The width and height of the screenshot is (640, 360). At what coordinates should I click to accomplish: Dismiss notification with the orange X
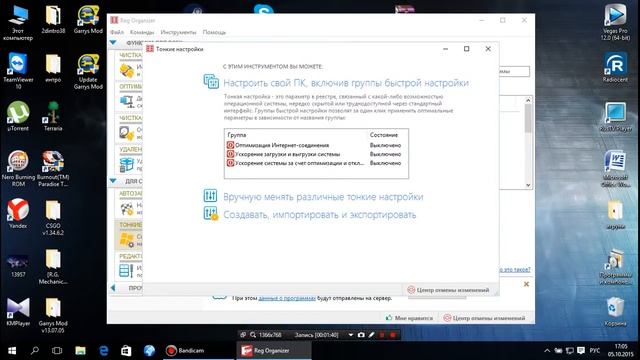click(526, 284)
